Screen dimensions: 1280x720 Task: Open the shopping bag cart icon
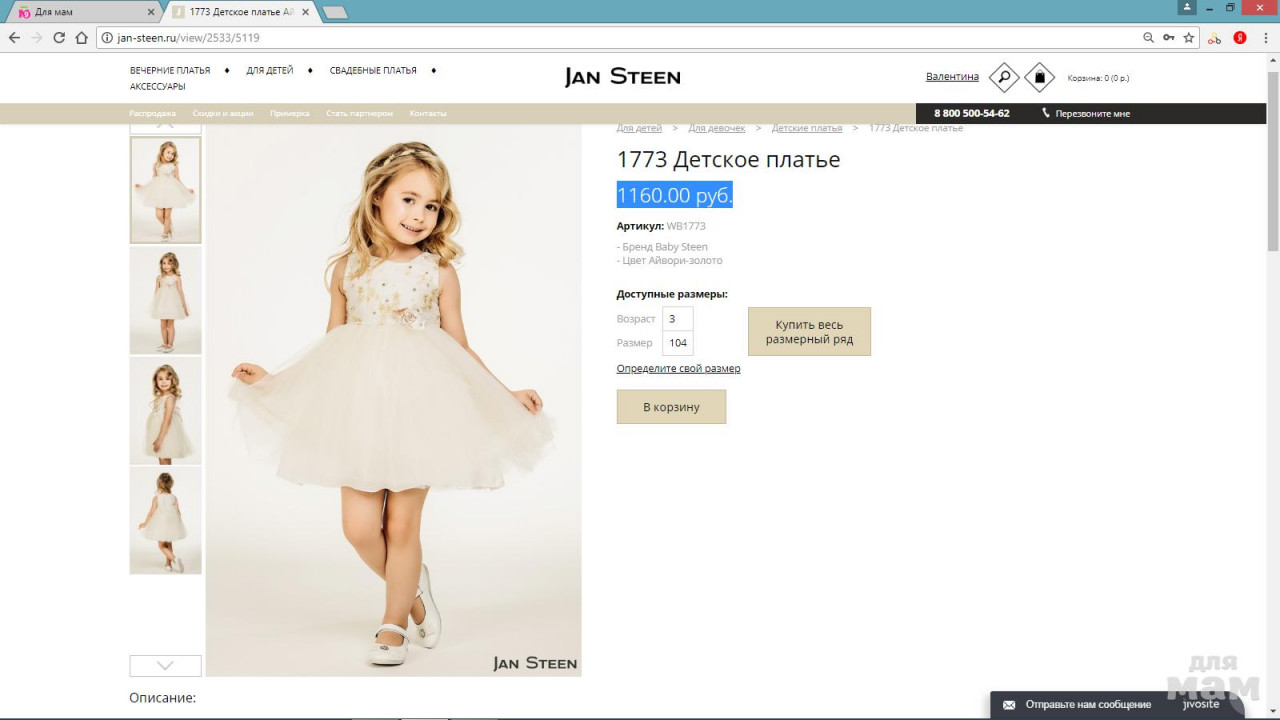pos(1040,77)
